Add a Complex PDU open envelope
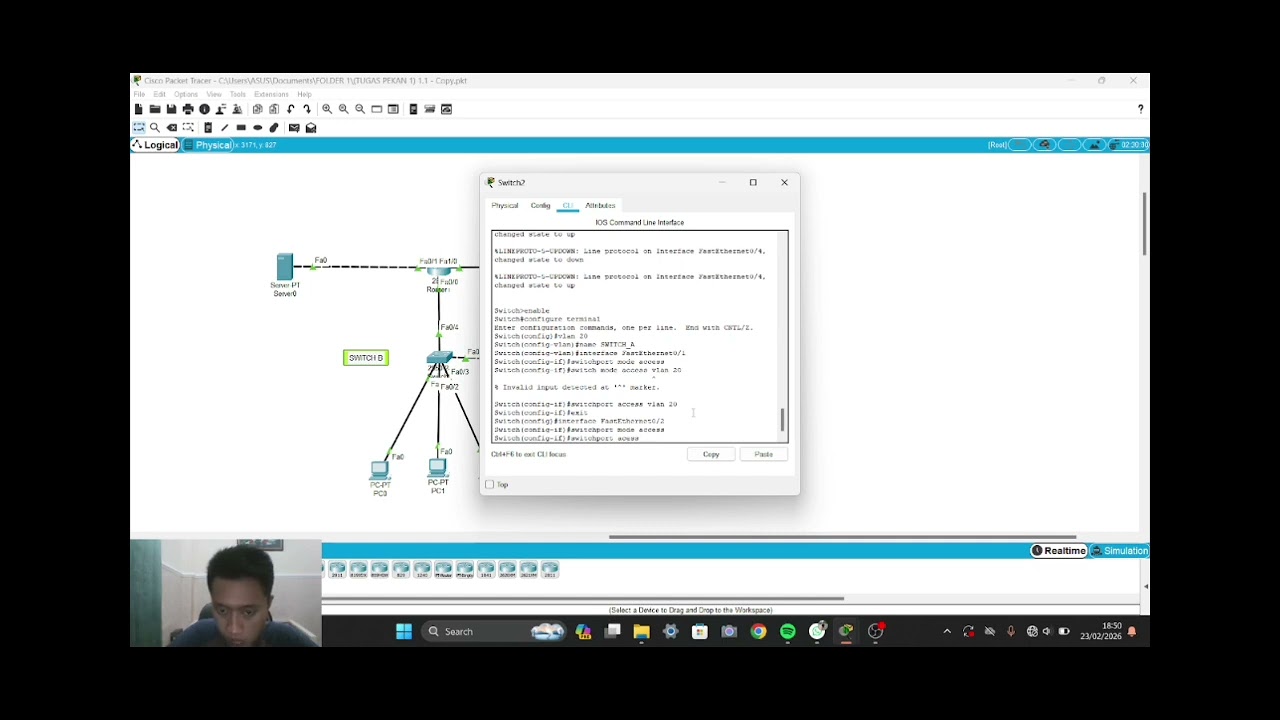This screenshot has height=720, width=1280. click(x=311, y=128)
